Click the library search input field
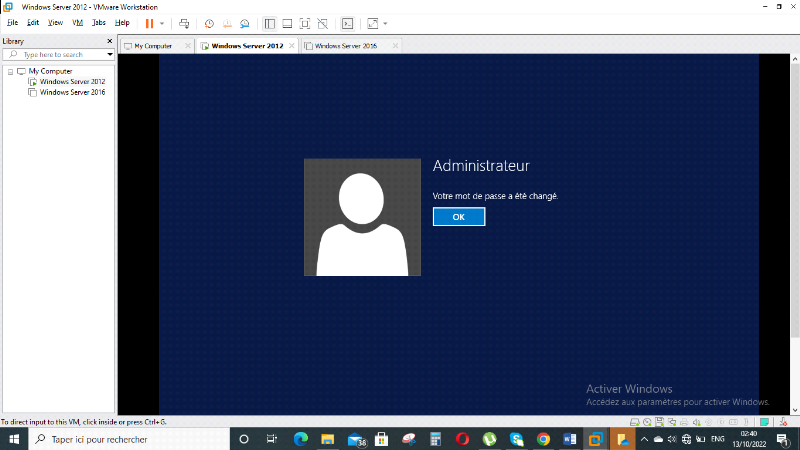Image resolution: width=800 pixels, height=450 pixels. click(60, 54)
